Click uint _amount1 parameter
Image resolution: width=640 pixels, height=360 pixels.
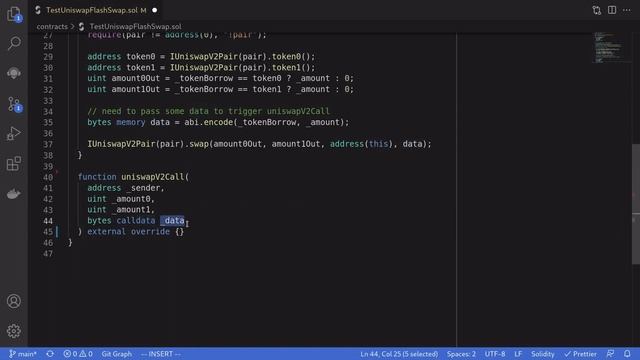[x=120, y=209]
